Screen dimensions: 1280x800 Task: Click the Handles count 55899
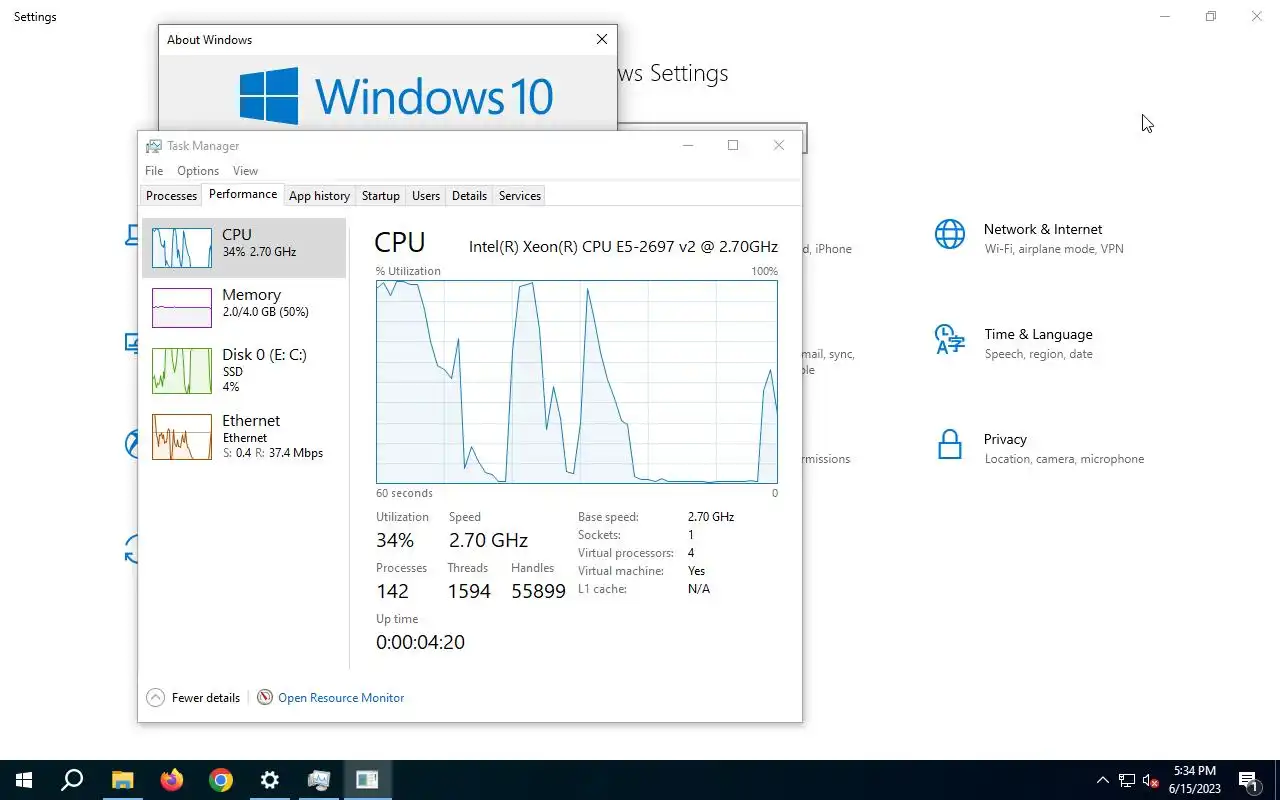click(x=538, y=591)
